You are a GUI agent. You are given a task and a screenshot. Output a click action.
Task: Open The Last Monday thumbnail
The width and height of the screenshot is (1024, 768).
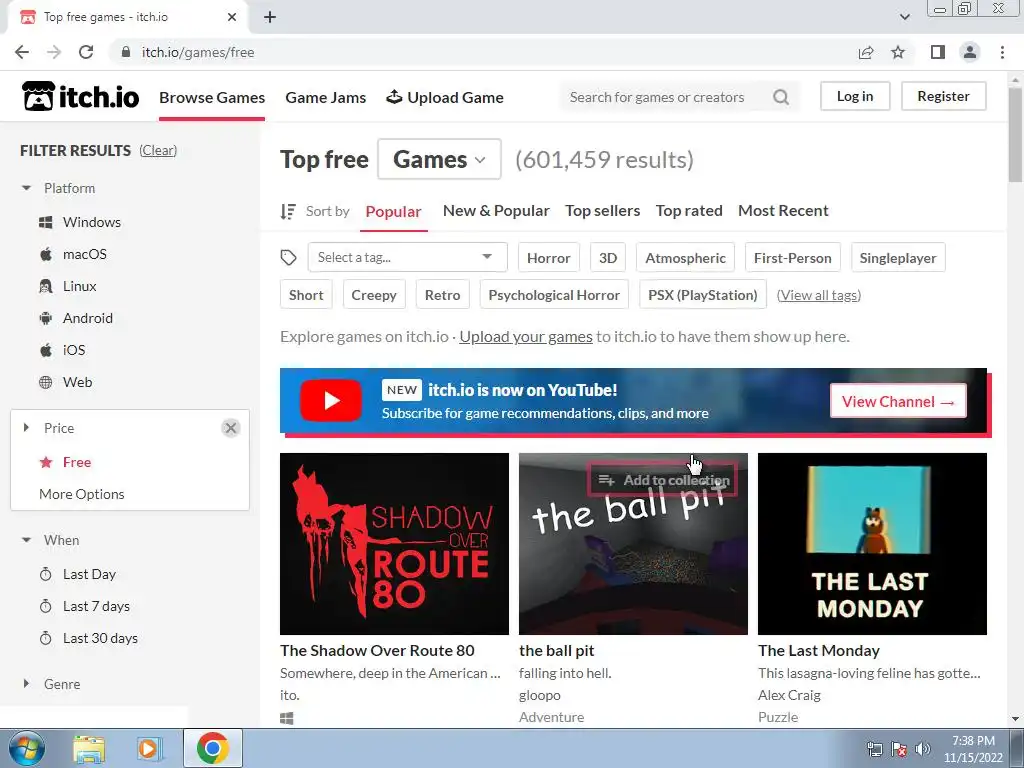coord(872,543)
